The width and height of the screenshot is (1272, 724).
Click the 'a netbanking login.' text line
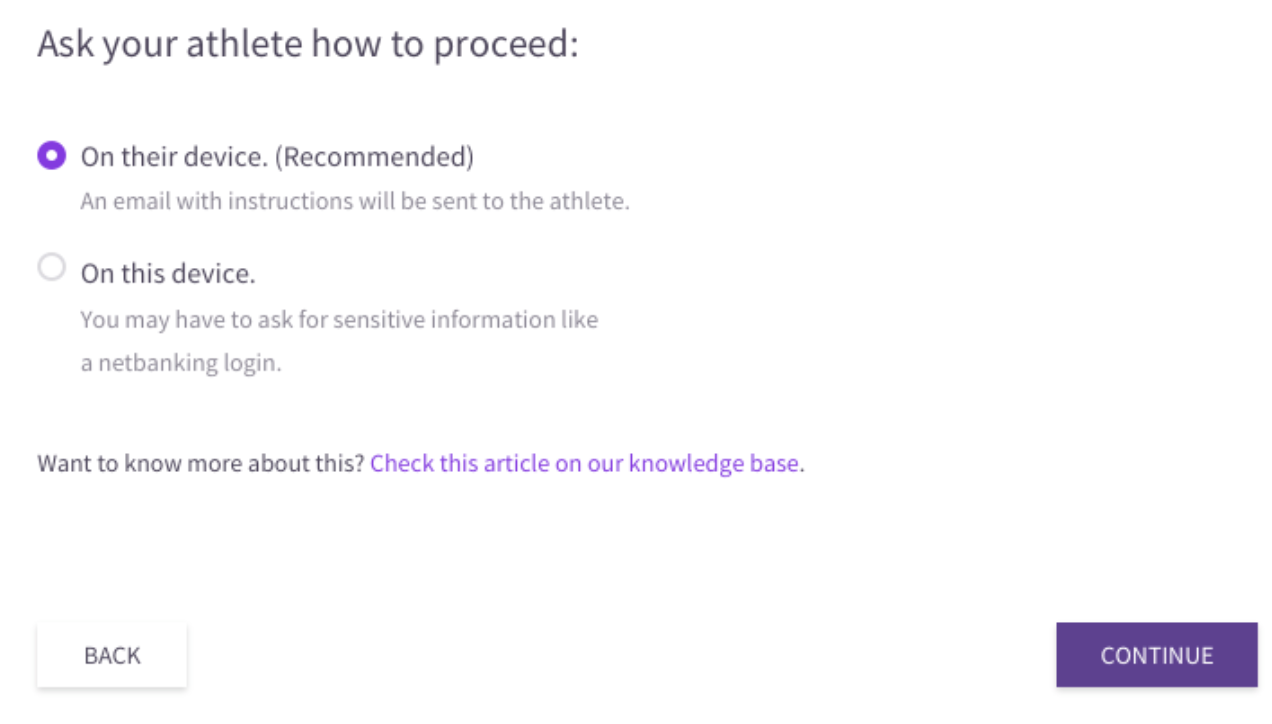(x=181, y=363)
